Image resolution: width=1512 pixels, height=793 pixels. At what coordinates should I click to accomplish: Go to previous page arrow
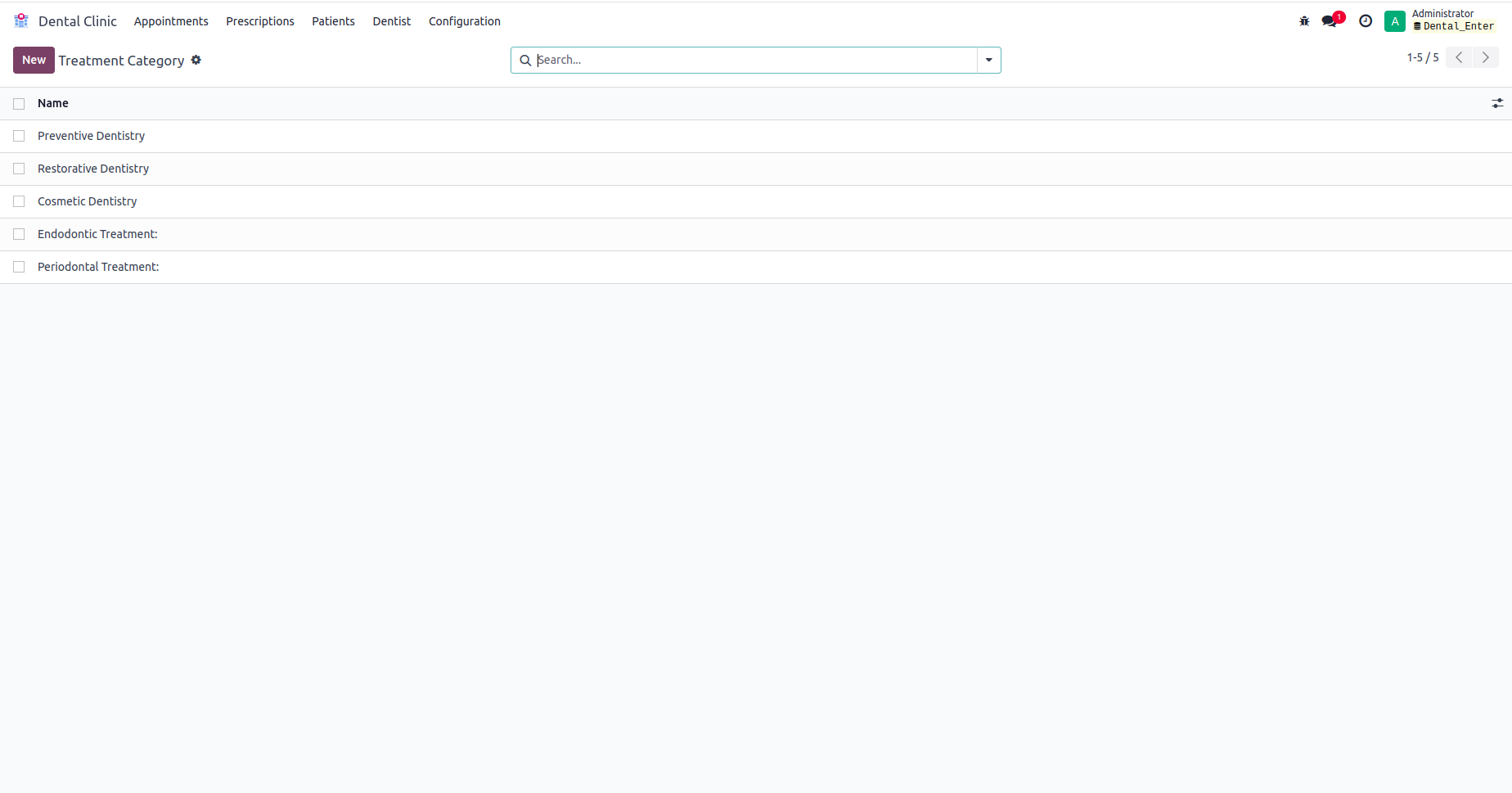click(1459, 57)
